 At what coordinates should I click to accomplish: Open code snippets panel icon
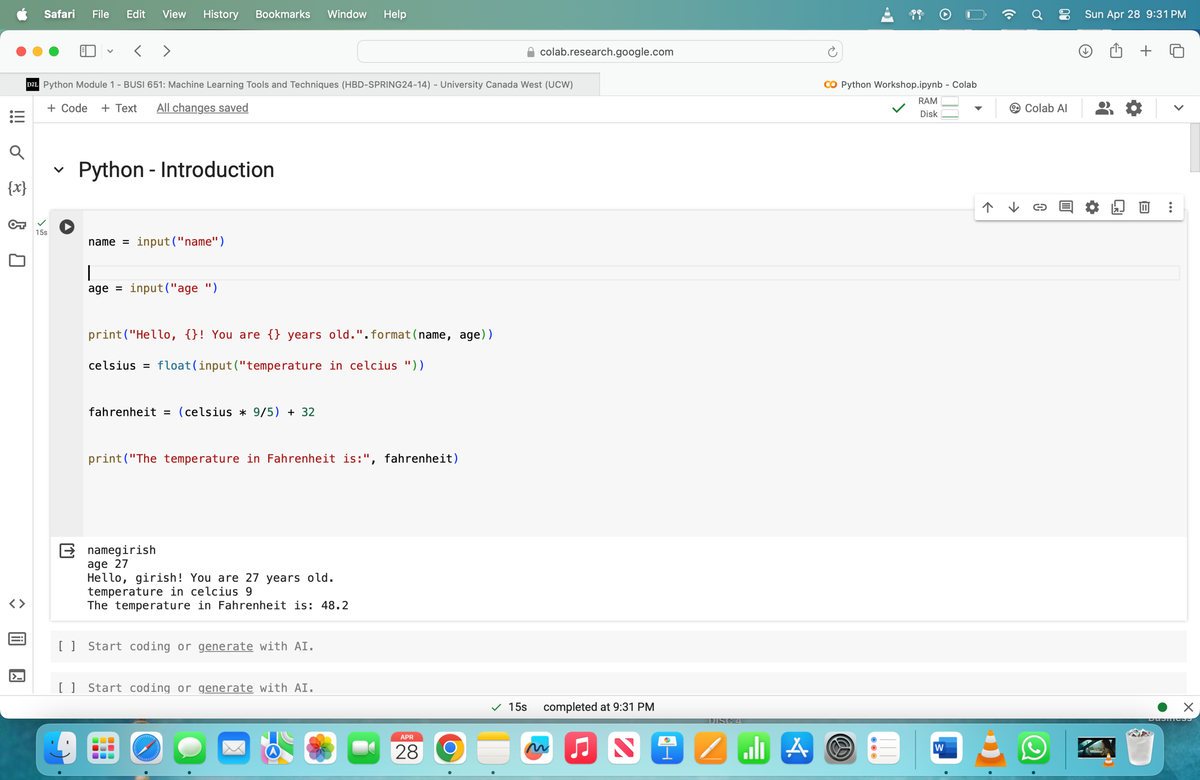coord(15,604)
